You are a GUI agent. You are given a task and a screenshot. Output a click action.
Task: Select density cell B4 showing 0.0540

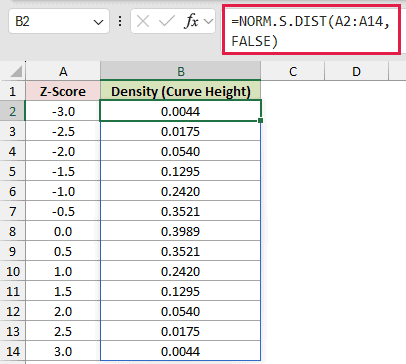click(181, 151)
